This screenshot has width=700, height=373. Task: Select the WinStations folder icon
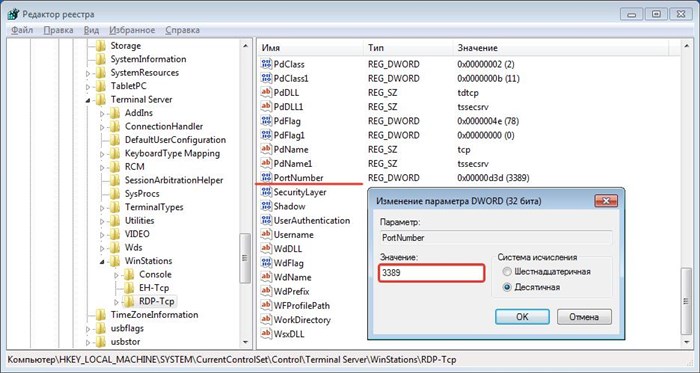coord(115,261)
